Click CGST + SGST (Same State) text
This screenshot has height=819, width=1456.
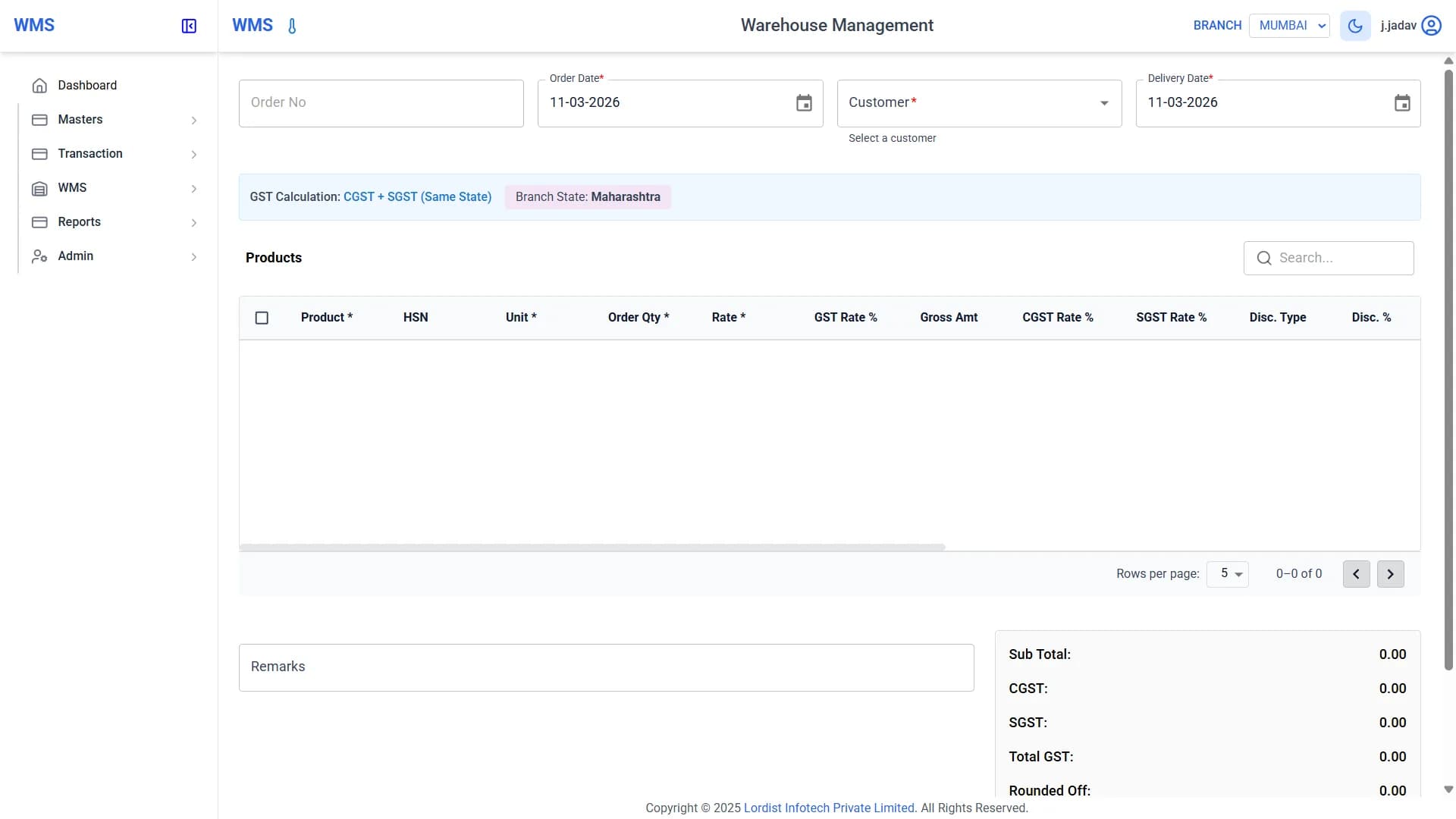pyautogui.click(x=417, y=197)
